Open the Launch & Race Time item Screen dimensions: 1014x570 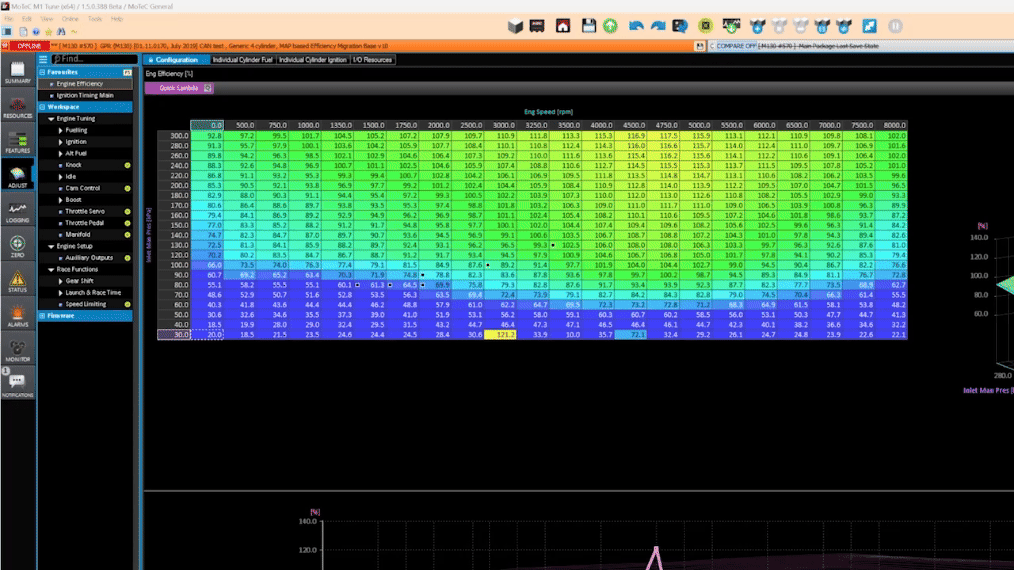(x=93, y=292)
